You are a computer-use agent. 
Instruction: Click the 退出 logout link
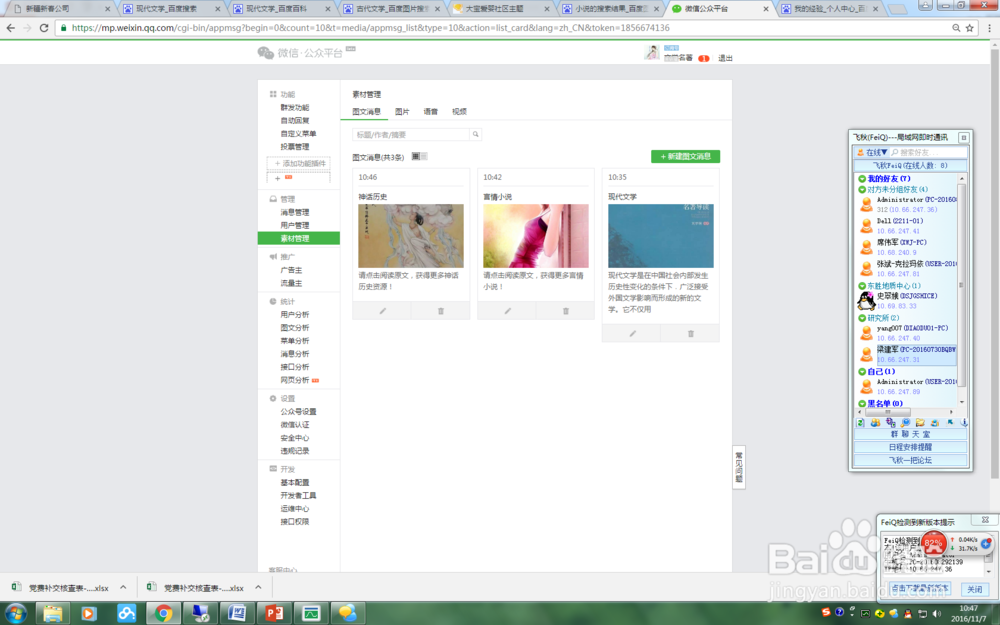coord(725,57)
